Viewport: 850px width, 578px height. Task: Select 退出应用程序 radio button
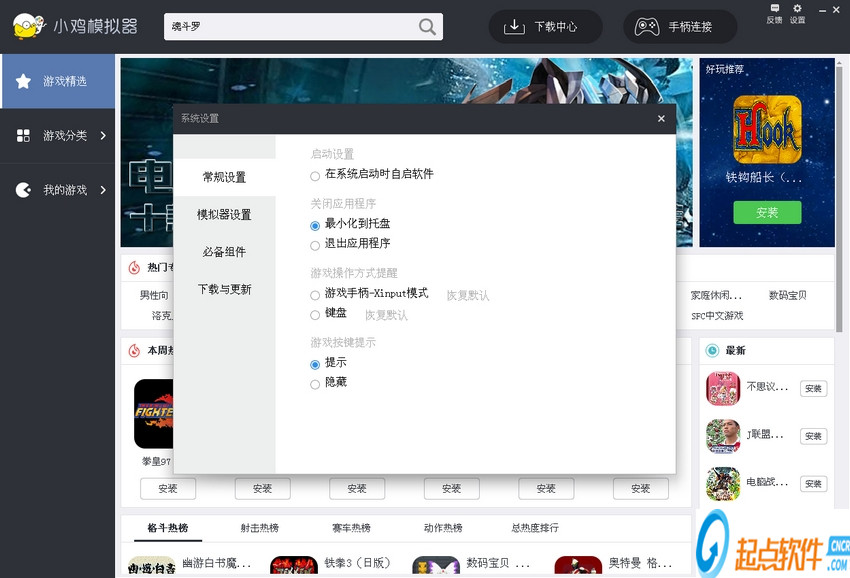315,246
